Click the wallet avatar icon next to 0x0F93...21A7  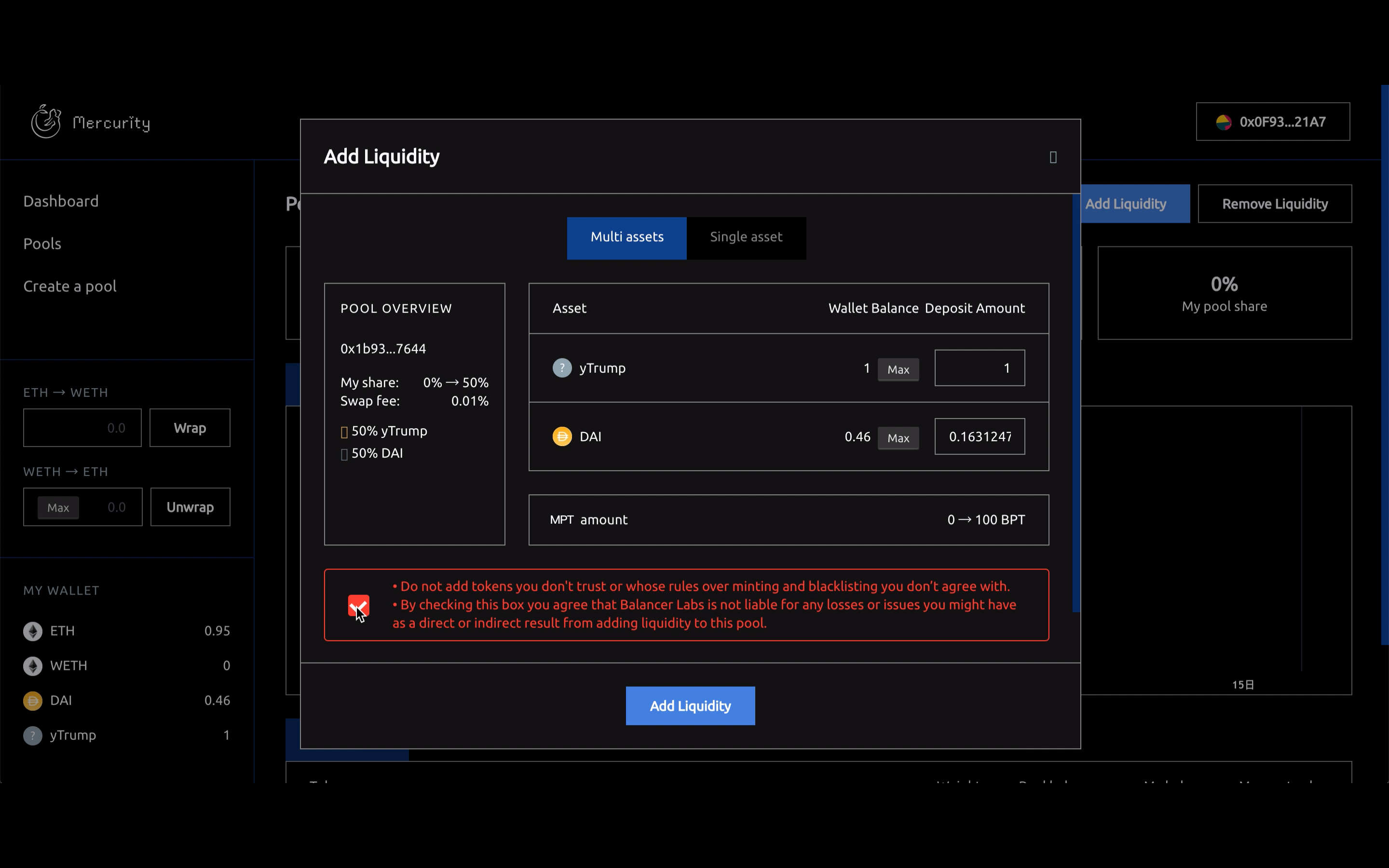(1223, 122)
